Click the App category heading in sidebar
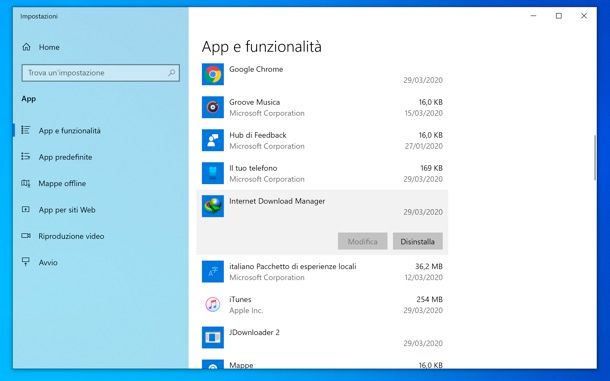 29,99
